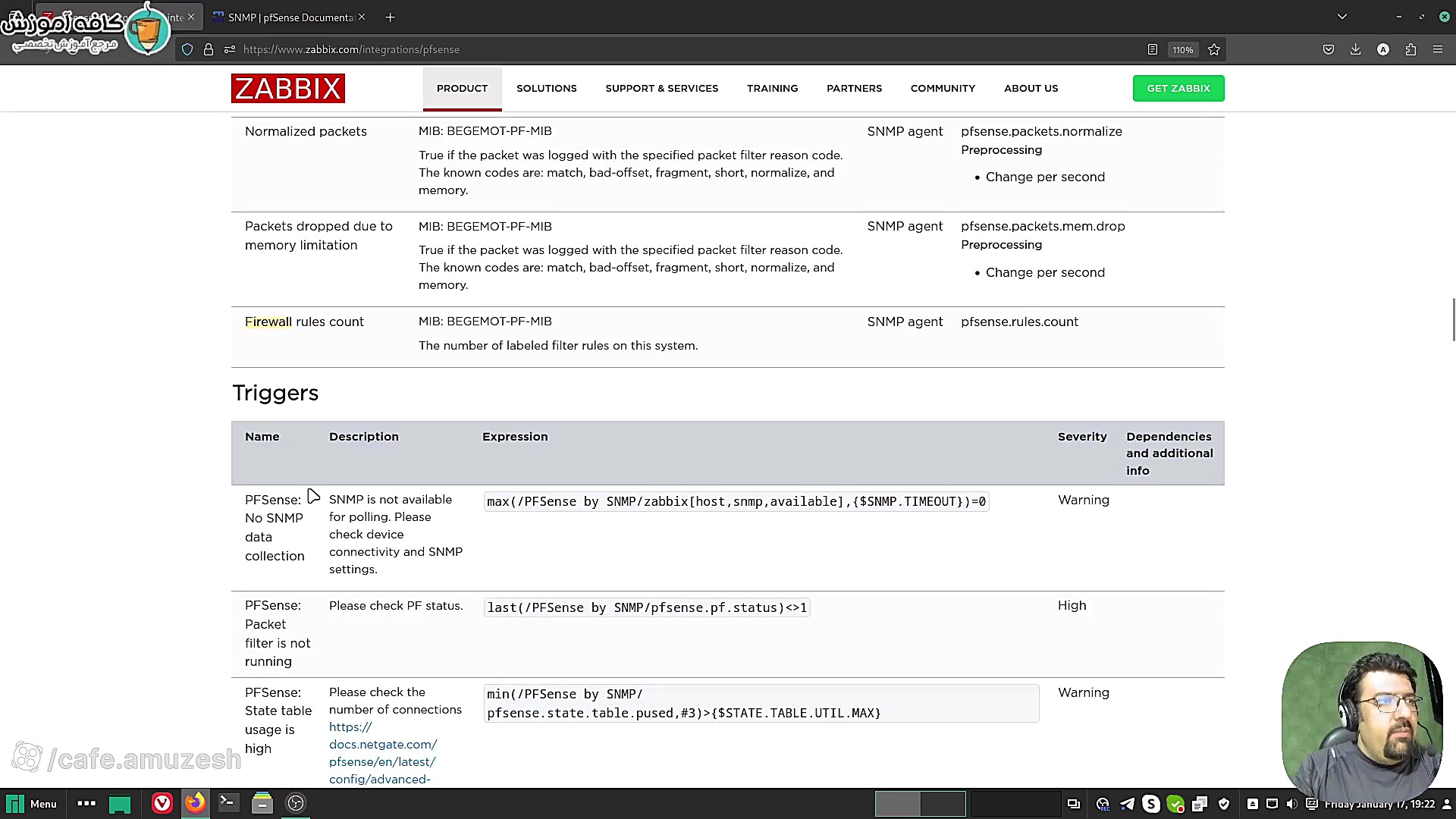The width and height of the screenshot is (1456, 819).
Task: Open the Manjaro Menu launcher
Action: pyautogui.click(x=31, y=804)
